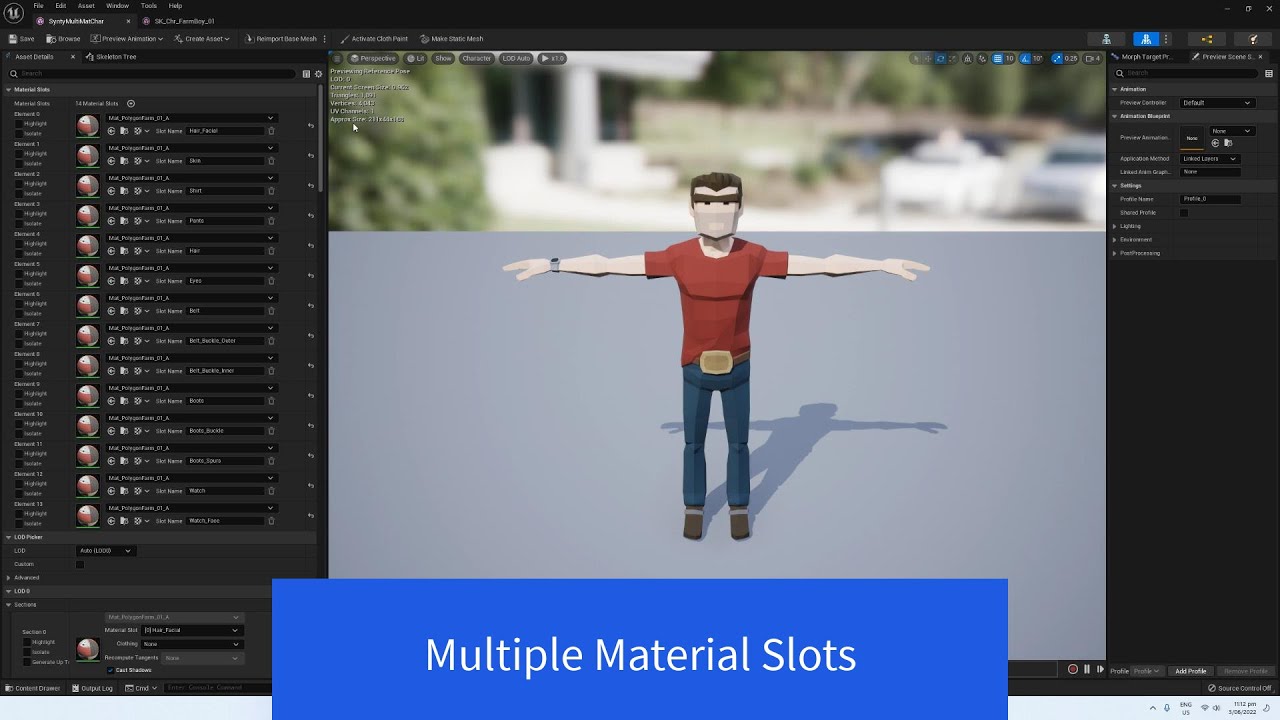Image resolution: width=1280 pixels, height=720 pixels.
Task: Open Preview Scene table view options icon
Action: point(1269,73)
